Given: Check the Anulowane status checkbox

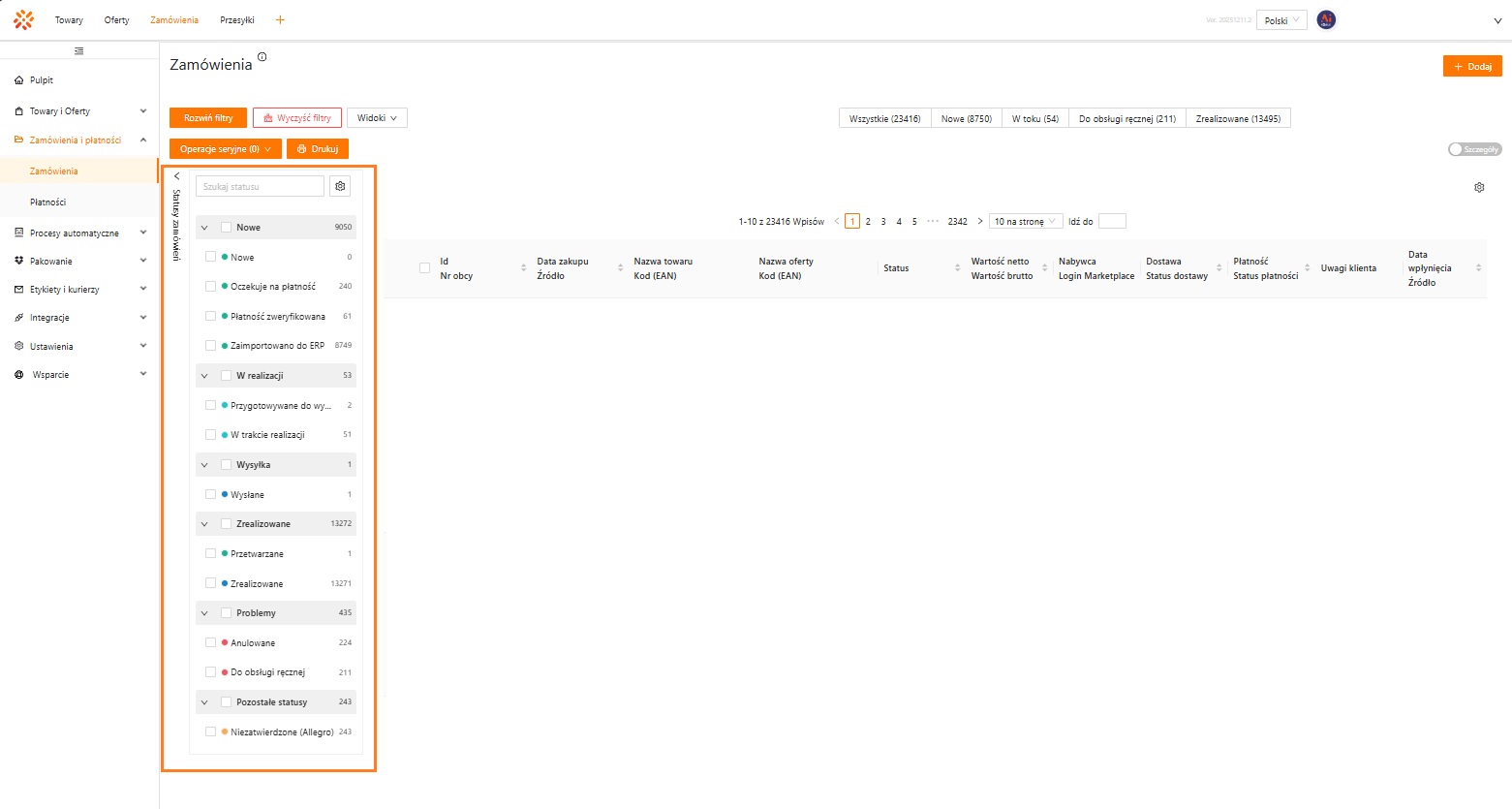Looking at the screenshot, I should click(210, 643).
